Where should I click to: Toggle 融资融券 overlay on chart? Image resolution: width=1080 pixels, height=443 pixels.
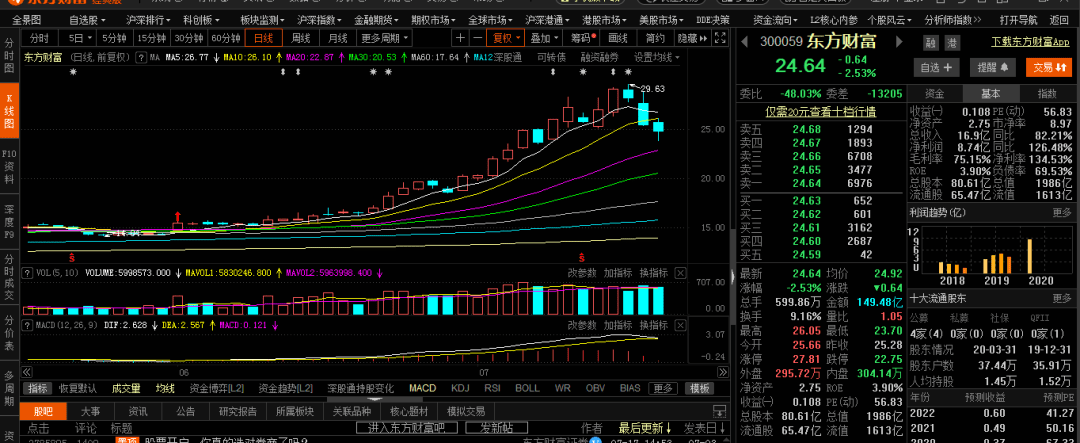[x=599, y=58]
